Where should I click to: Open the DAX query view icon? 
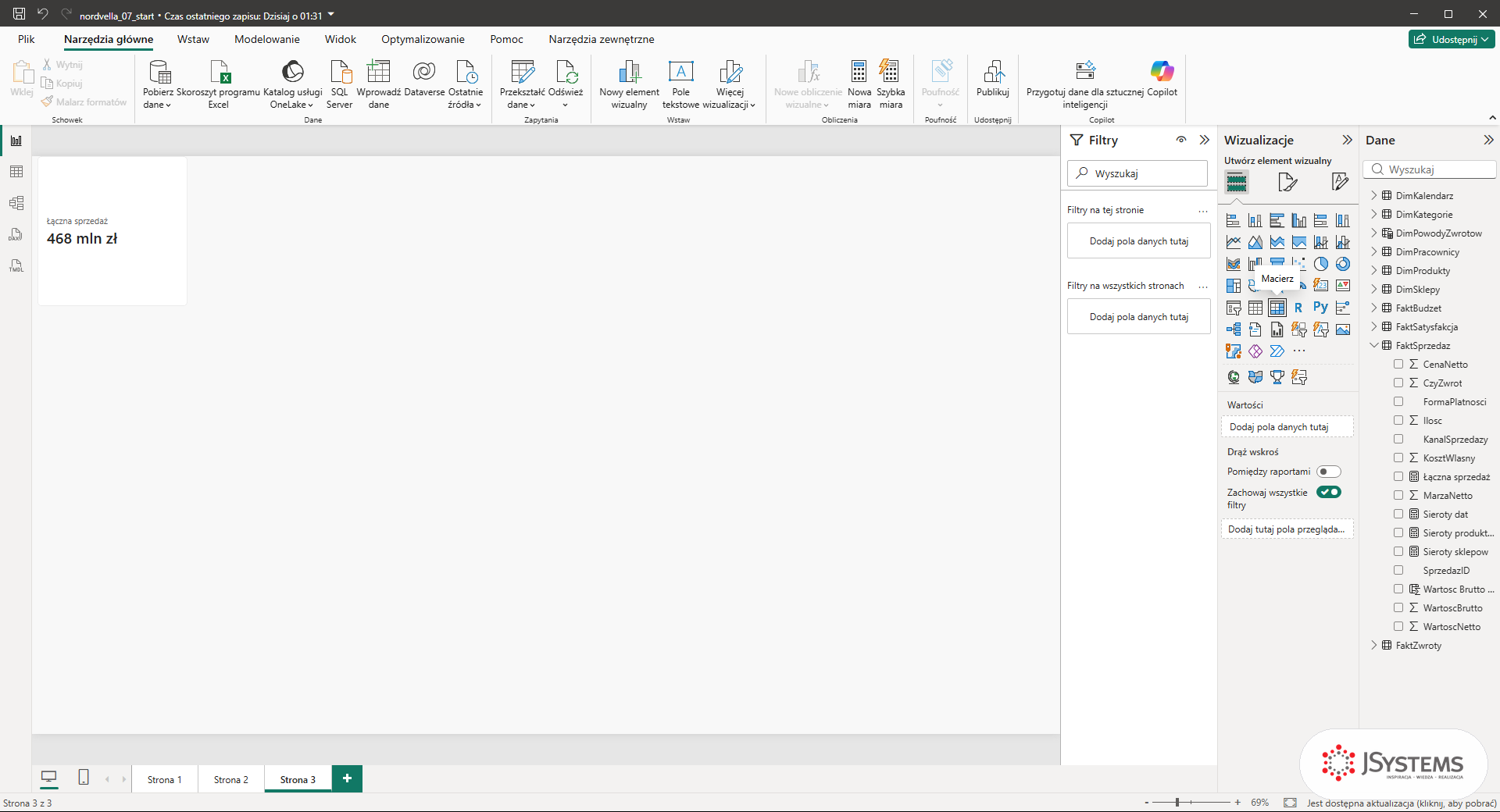point(16,234)
